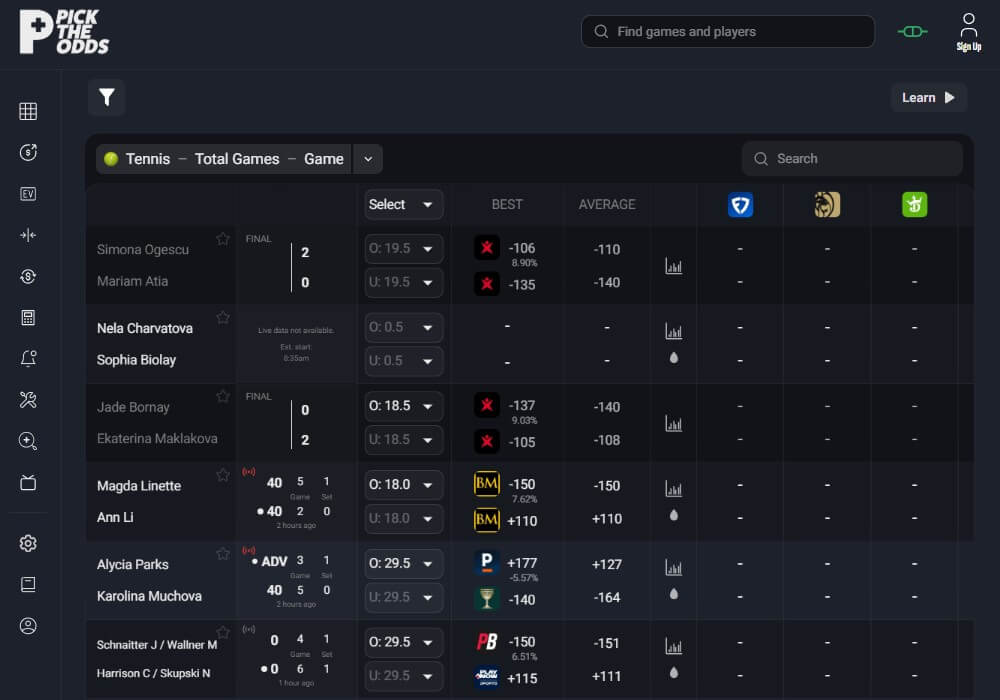Click the Sign Up link
This screenshot has width=1000, height=700.
[x=968, y=32]
